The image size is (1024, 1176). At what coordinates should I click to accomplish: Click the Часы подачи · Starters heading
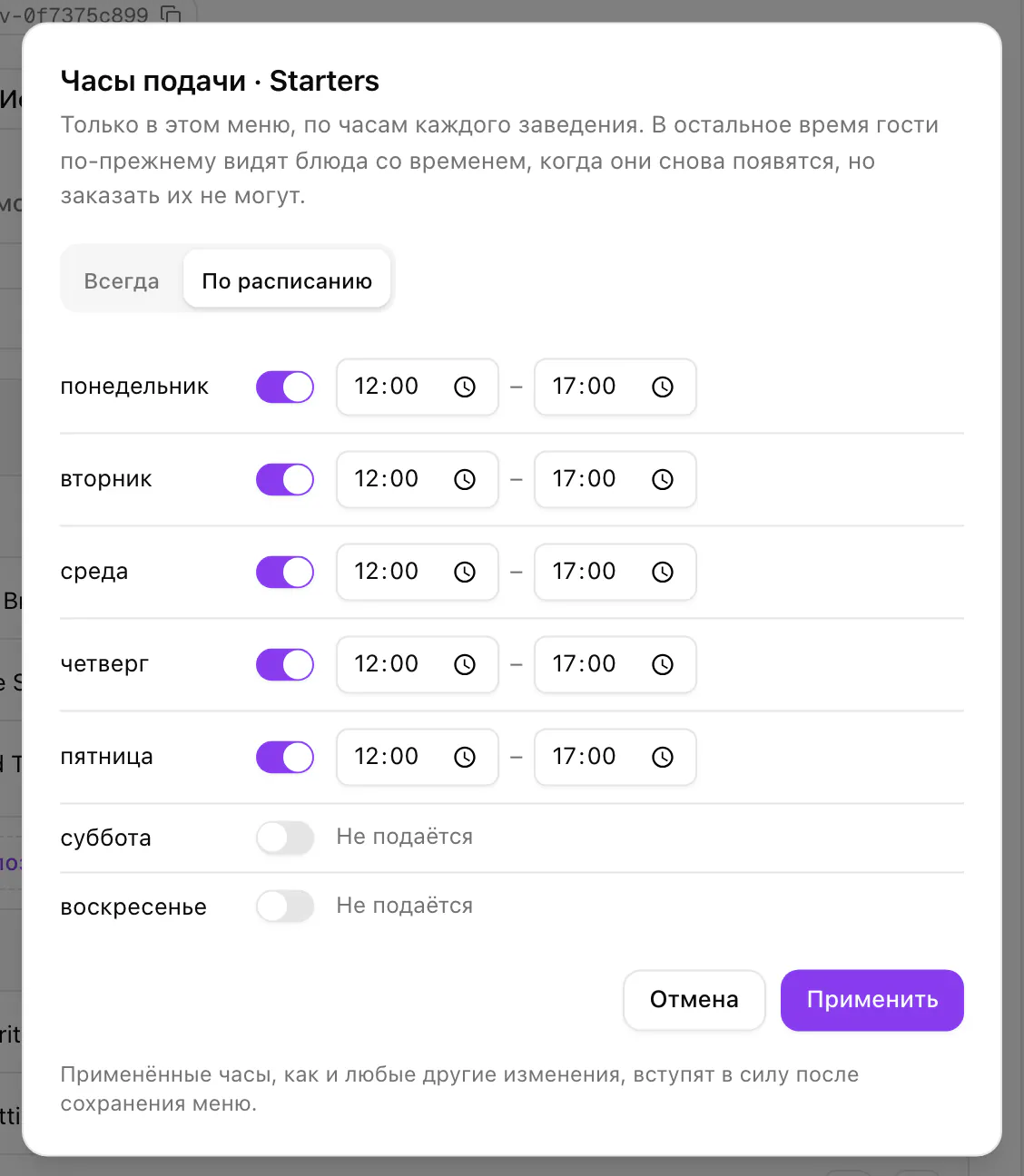click(220, 81)
